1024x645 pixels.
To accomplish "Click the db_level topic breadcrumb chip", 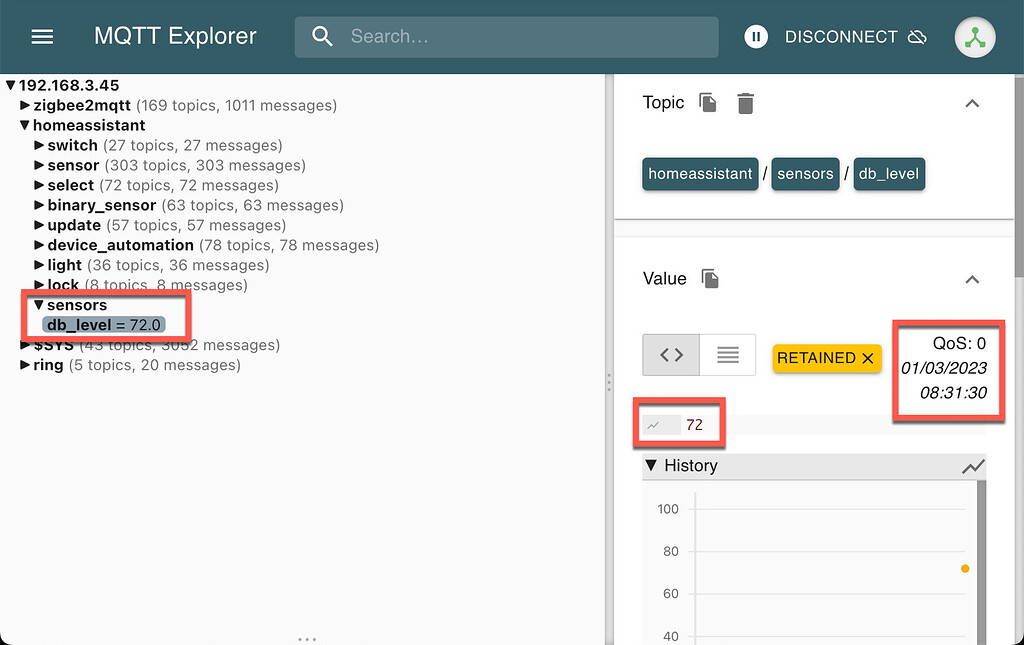I will click(889, 174).
